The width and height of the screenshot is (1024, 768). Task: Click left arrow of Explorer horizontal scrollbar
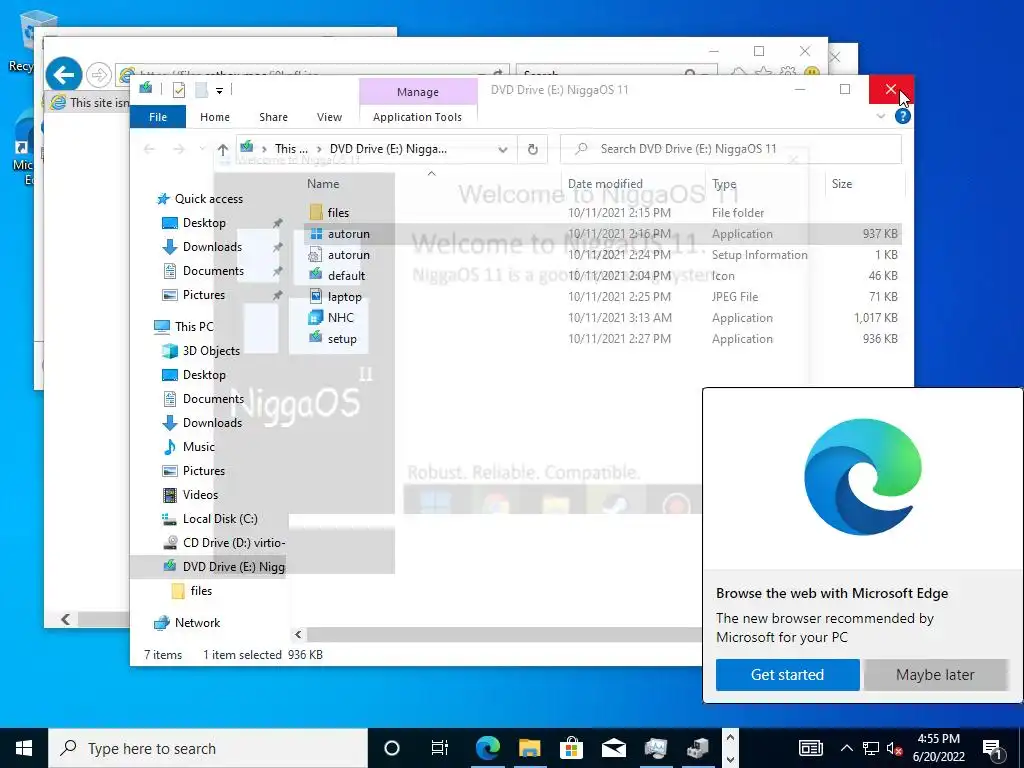(298, 634)
